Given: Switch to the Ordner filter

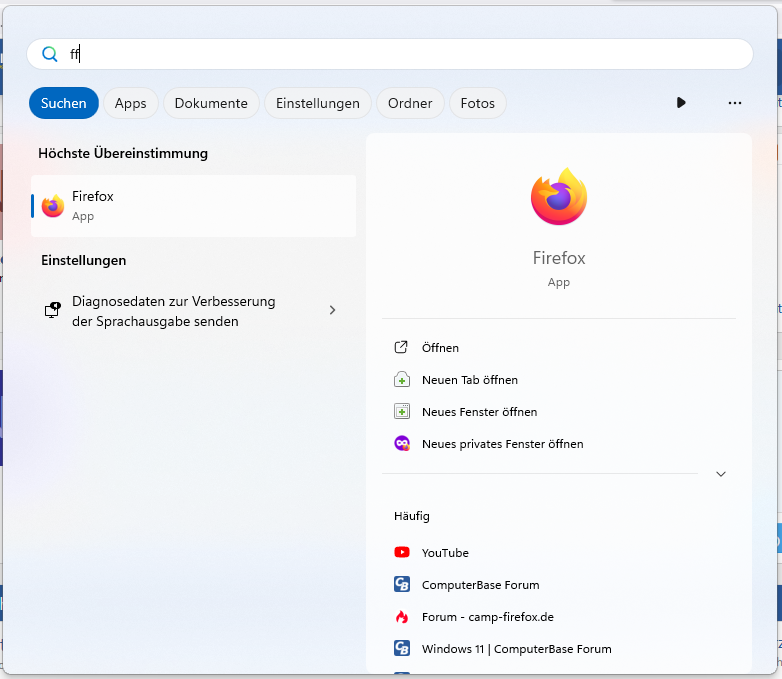Looking at the screenshot, I should [410, 103].
